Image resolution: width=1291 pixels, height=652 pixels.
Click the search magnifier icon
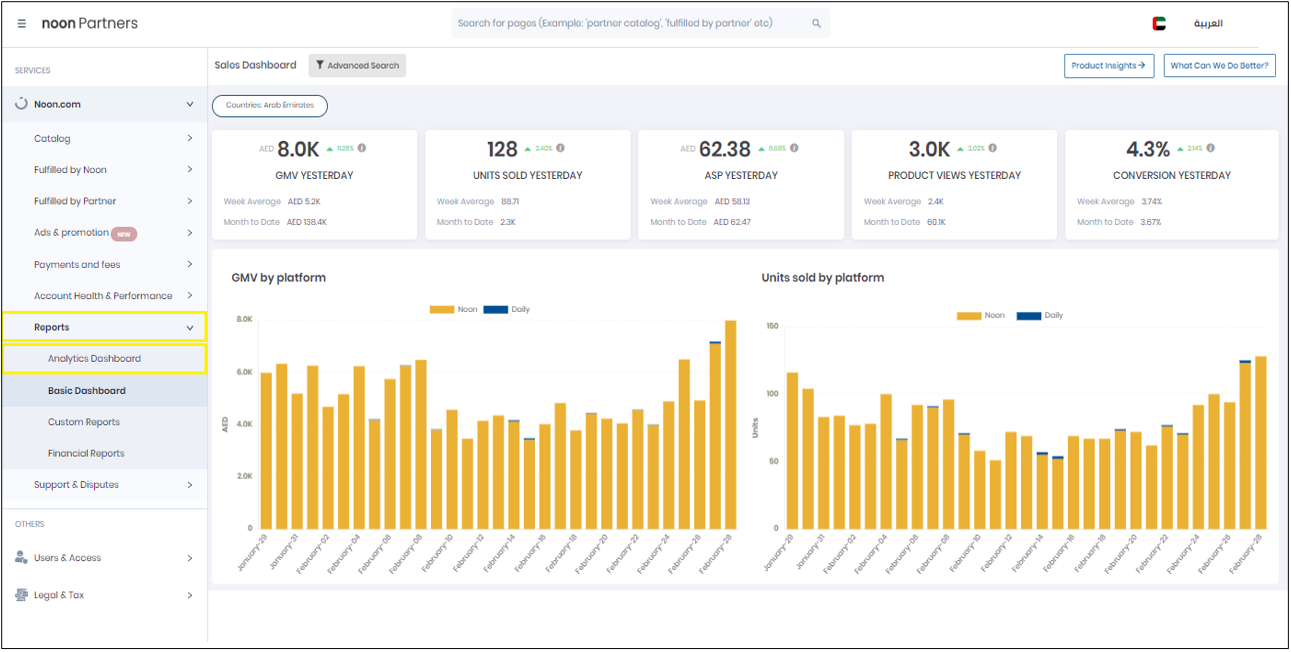coord(816,23)
